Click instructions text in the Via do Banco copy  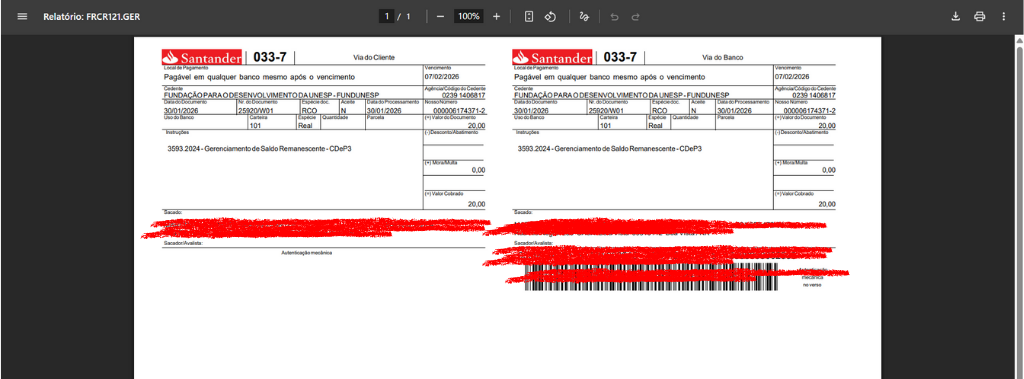[x=610, y=149]
